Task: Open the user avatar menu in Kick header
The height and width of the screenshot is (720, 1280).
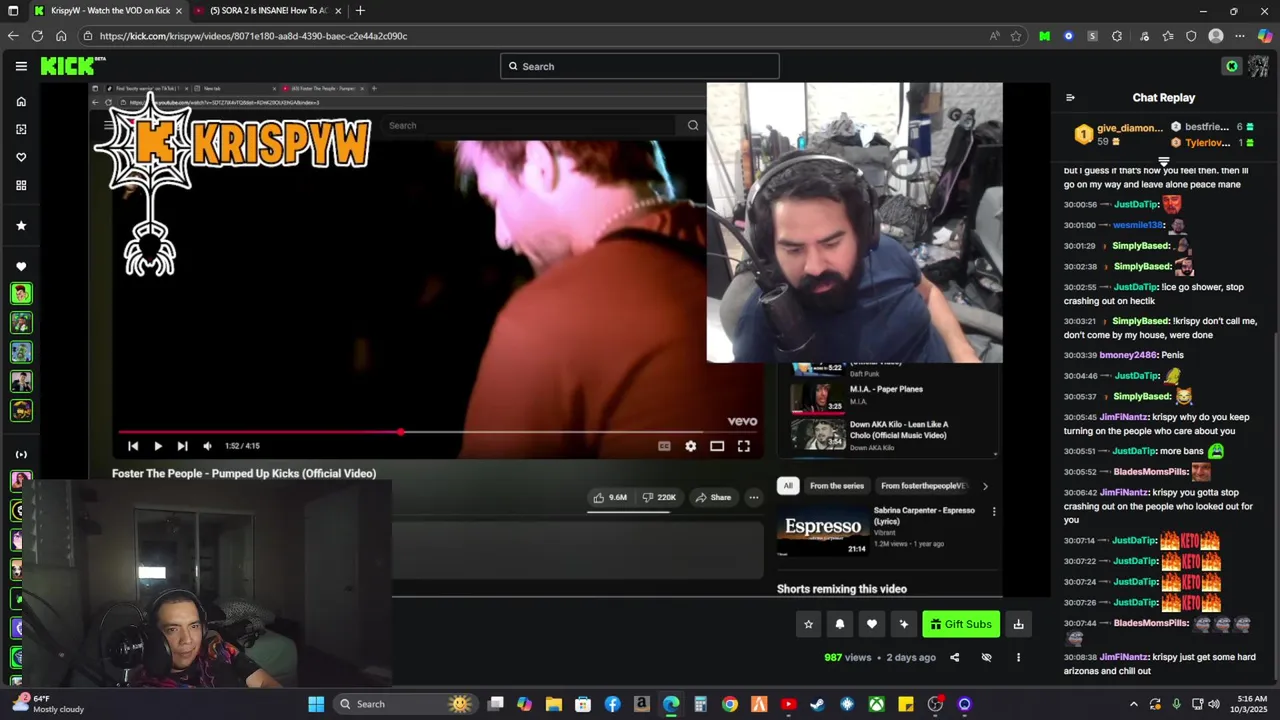Action: [1258, 66]
